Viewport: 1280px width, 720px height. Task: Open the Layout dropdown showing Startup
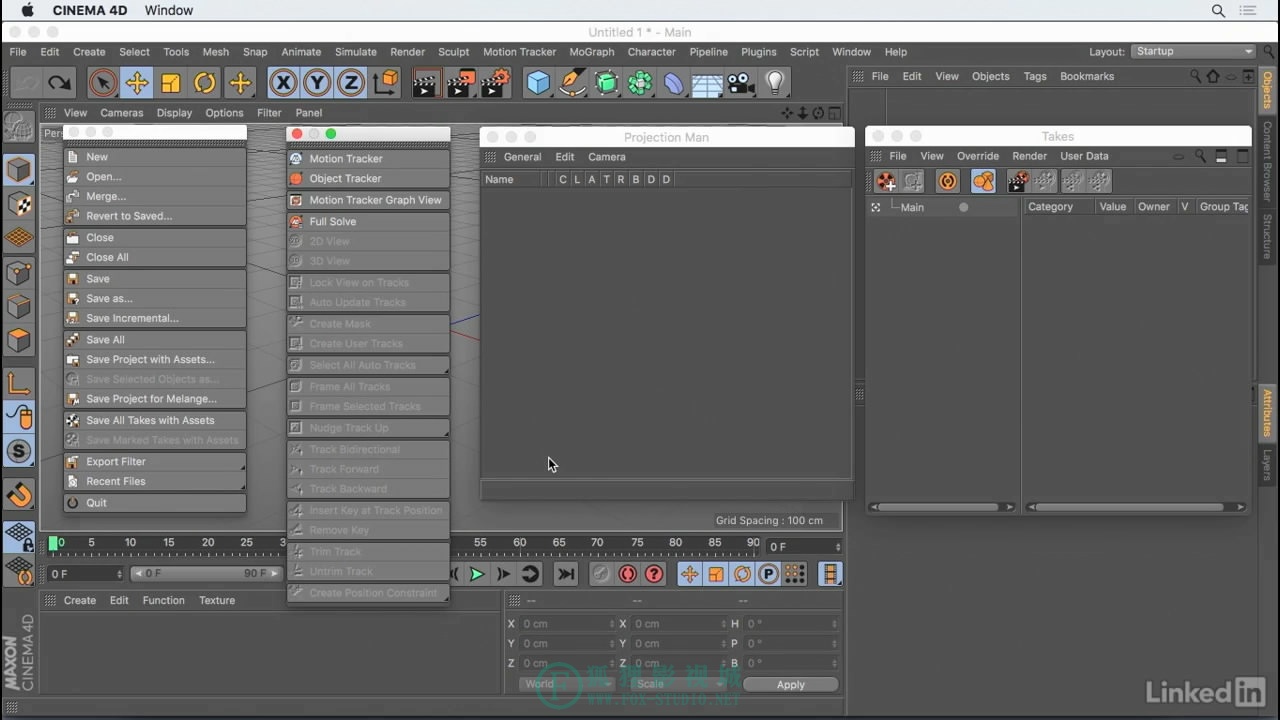click(1193, 51)
